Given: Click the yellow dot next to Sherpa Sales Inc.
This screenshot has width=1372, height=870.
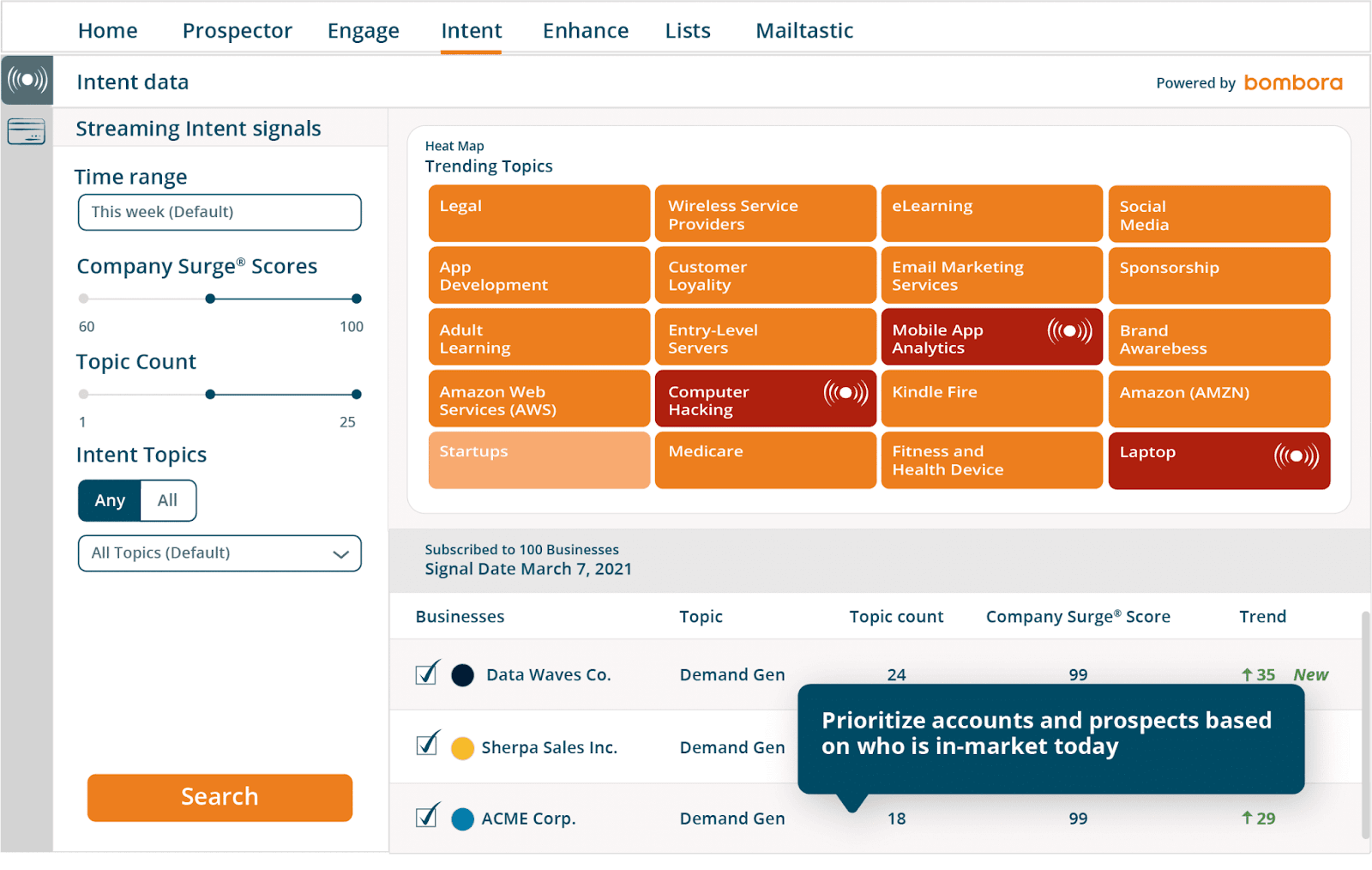Looking at the screenshot, I should coord(462,747).
